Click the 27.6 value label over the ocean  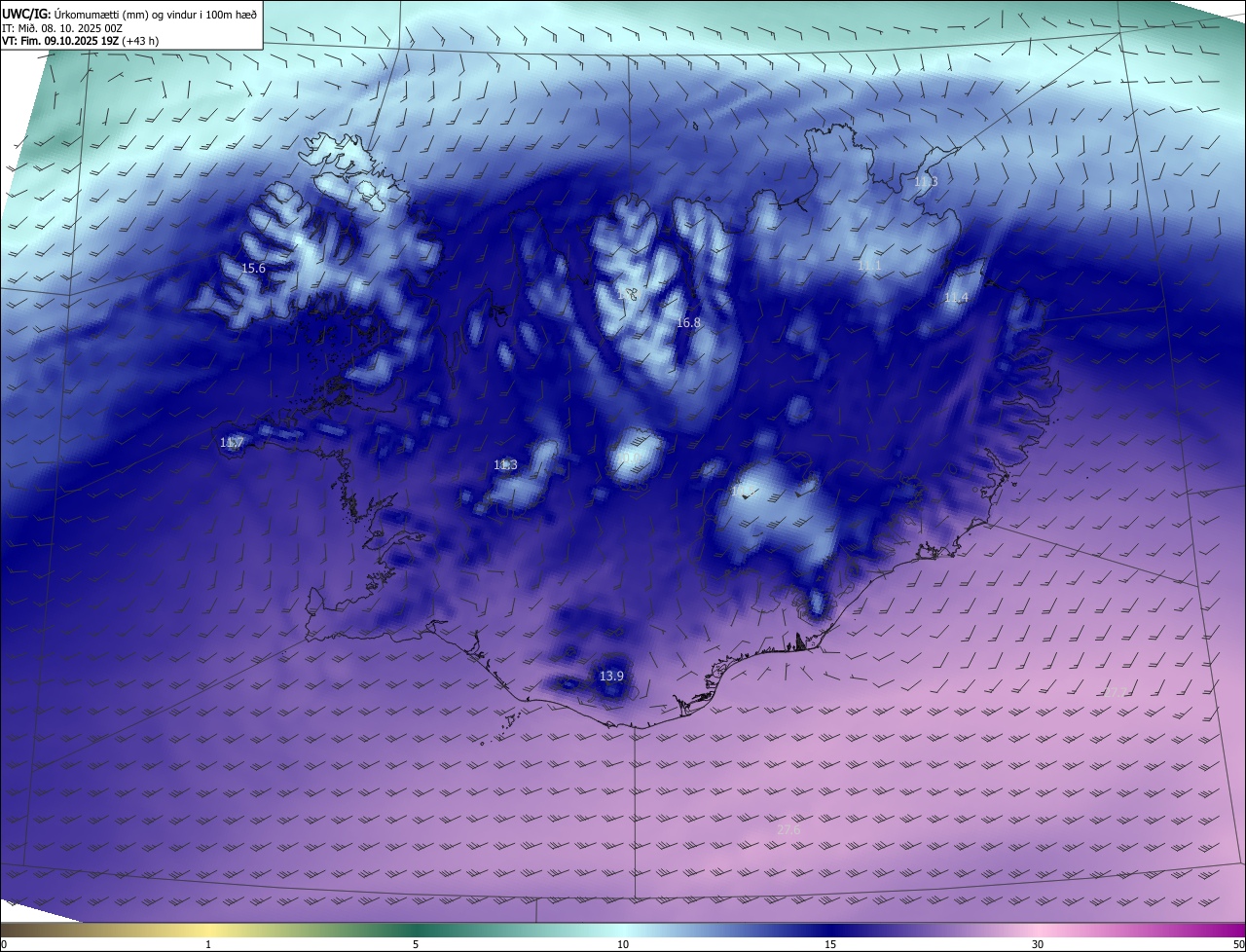pyautogui.click(x=788, y=829)
